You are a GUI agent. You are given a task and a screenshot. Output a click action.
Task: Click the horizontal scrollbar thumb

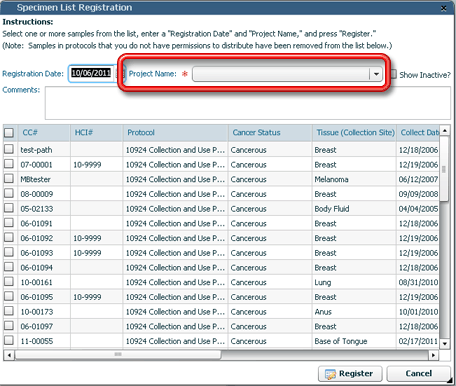click(118, 355)
